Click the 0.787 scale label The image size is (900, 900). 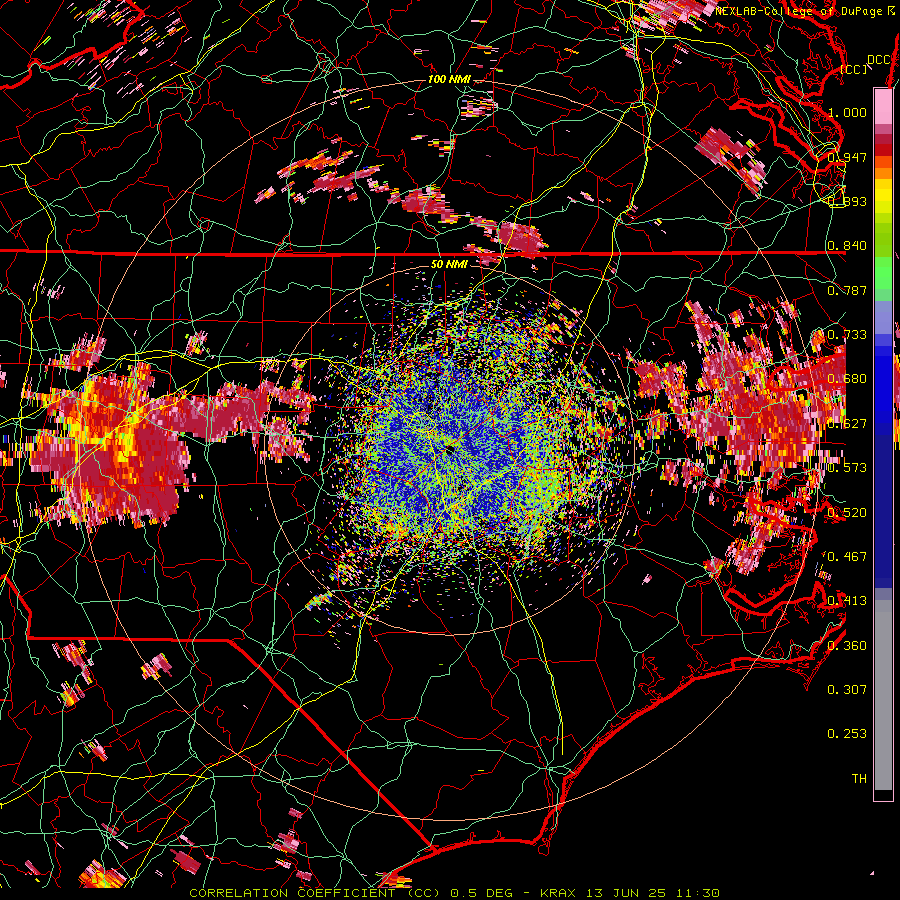pos(847,290)
